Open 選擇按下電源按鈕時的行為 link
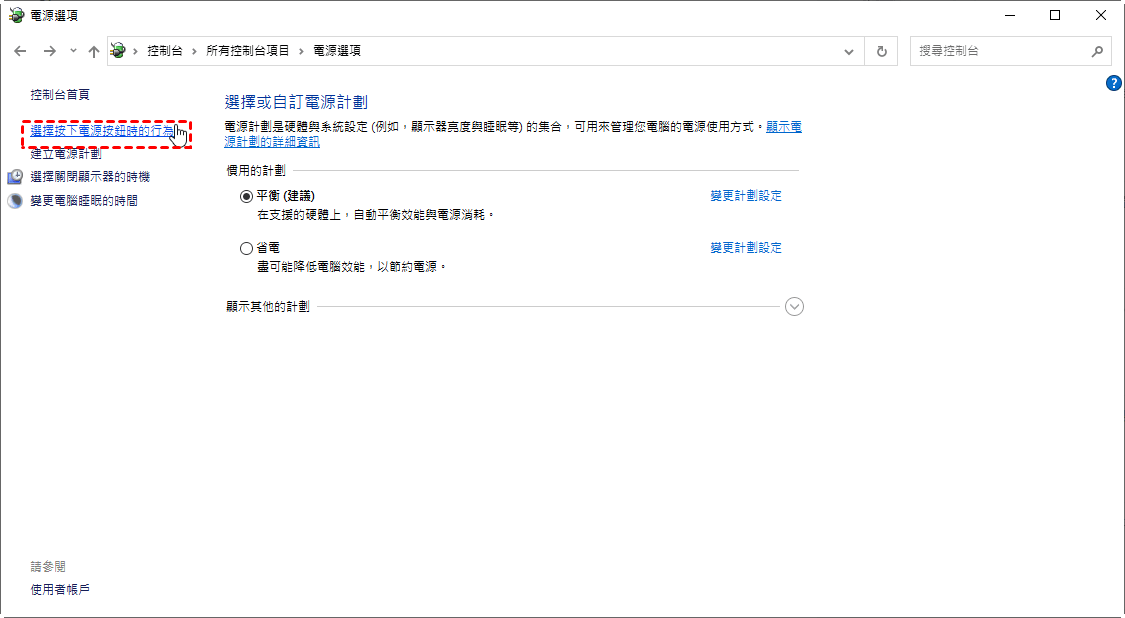The height and width of the screenshot is (618, 1125). pyautogui.click(x=102, y=131)
